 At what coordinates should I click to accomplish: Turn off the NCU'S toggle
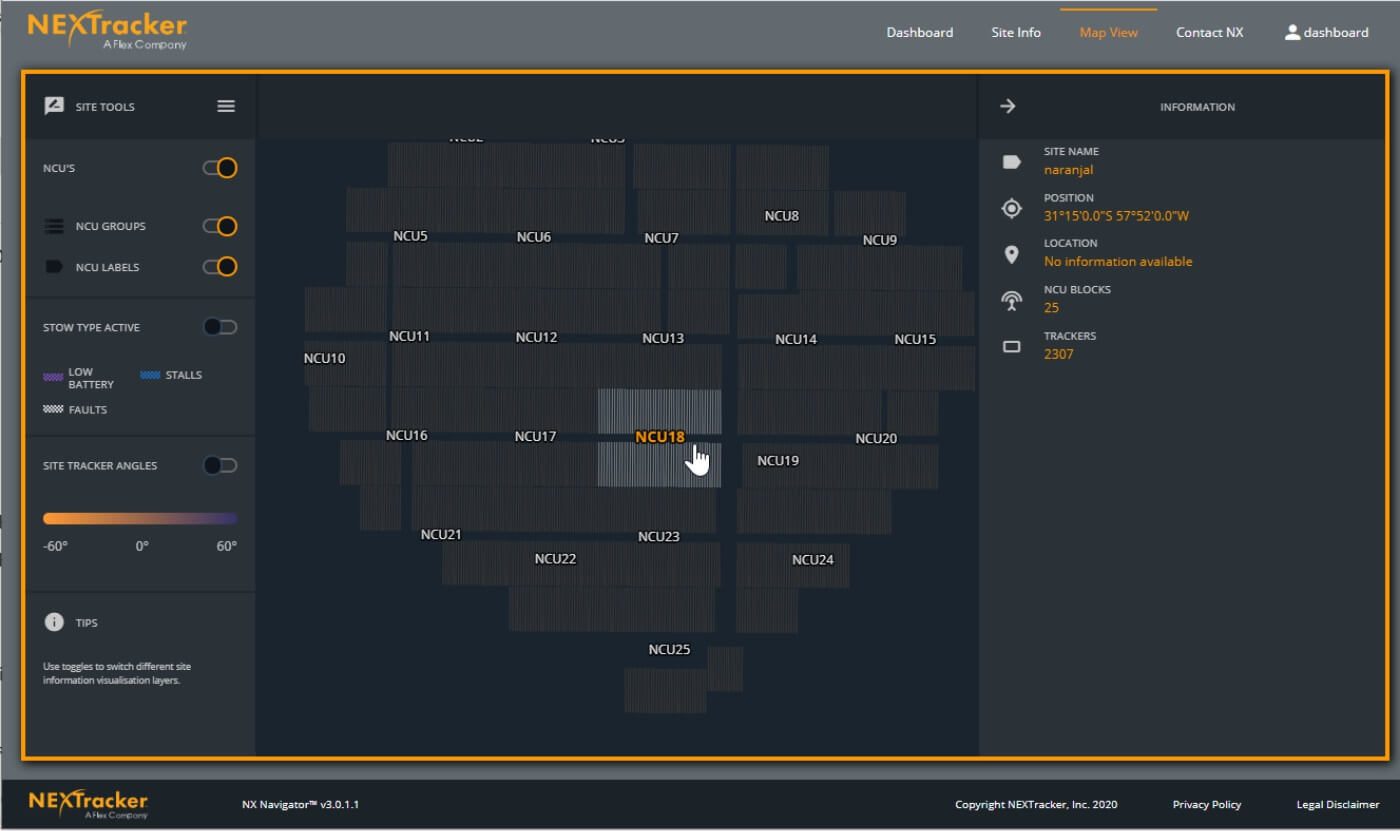tap(220, 168)
